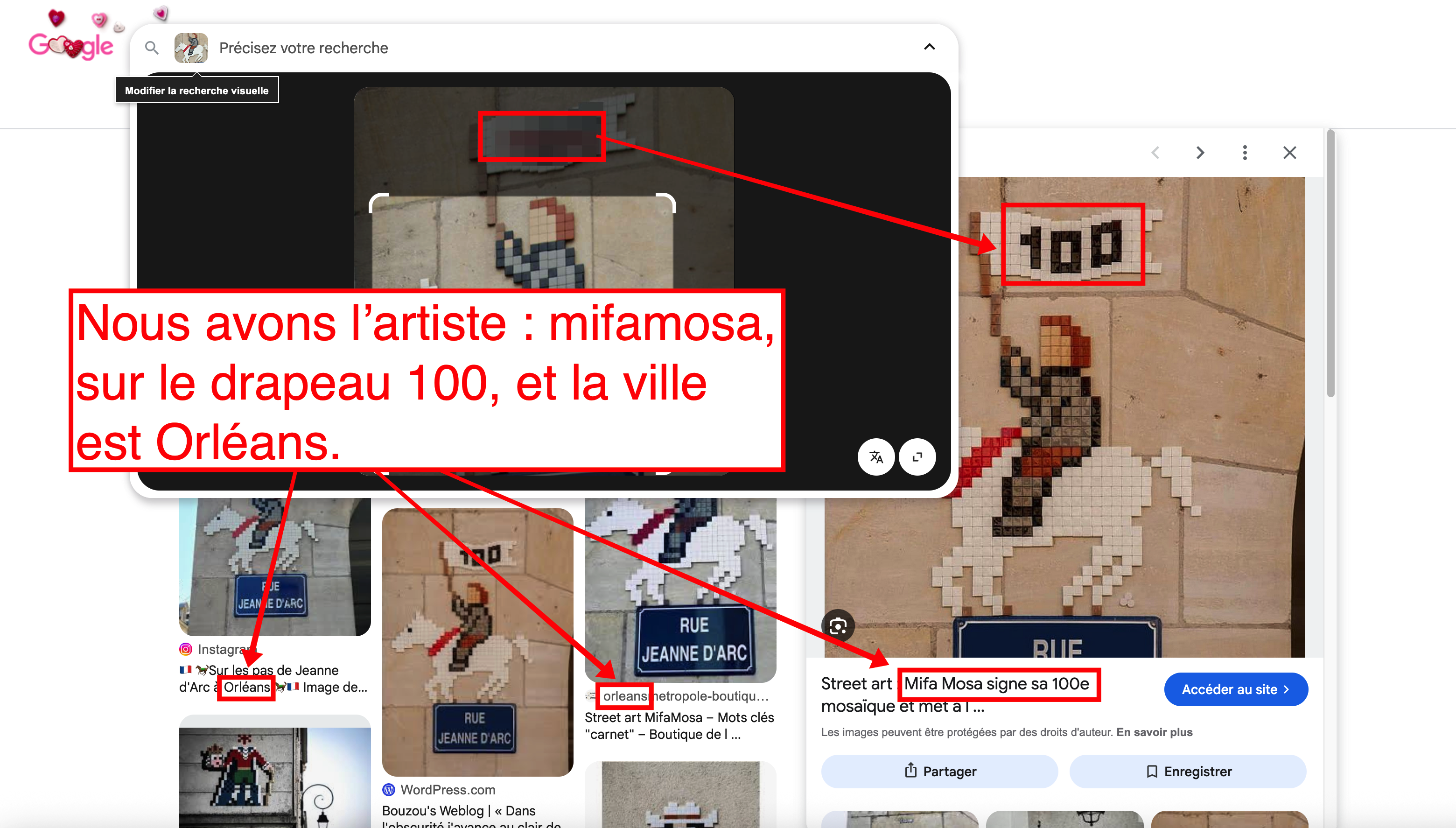Open the site with Accéder au site
Image resolution: width=1456 pixels, height=828 pixels.
click(x=1236, y=688)
